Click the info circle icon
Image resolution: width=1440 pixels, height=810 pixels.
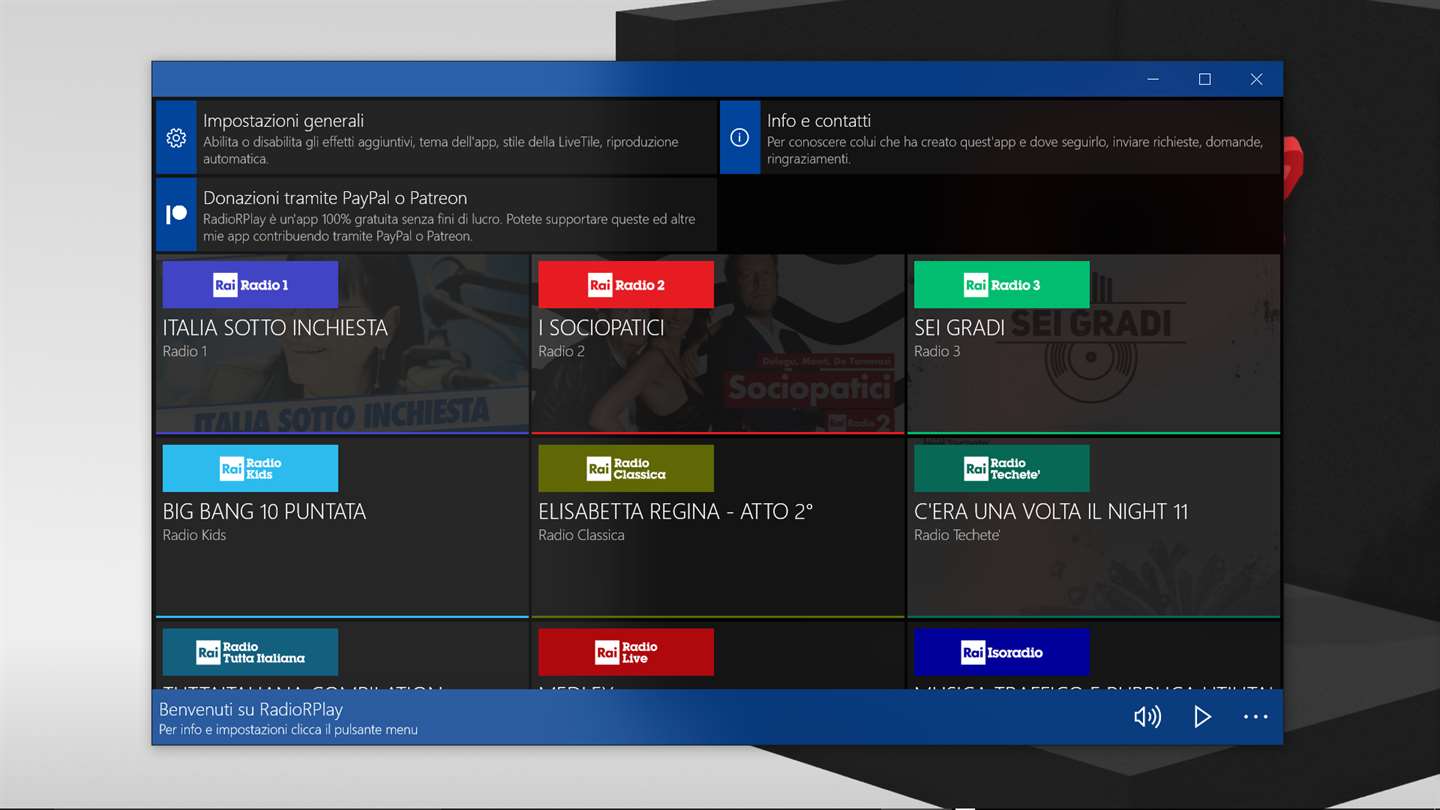pyautogui.click(x=740, y=138)
